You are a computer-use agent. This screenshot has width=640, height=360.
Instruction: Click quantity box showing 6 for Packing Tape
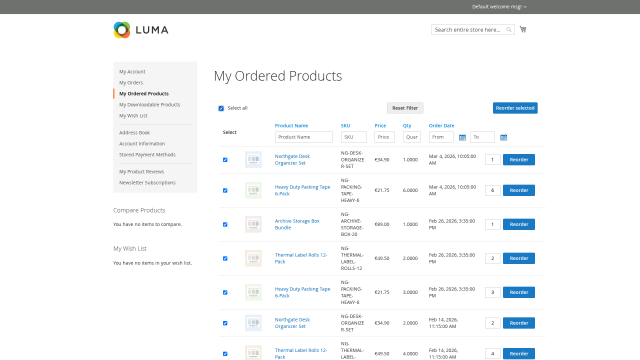[x=493, y=190]
